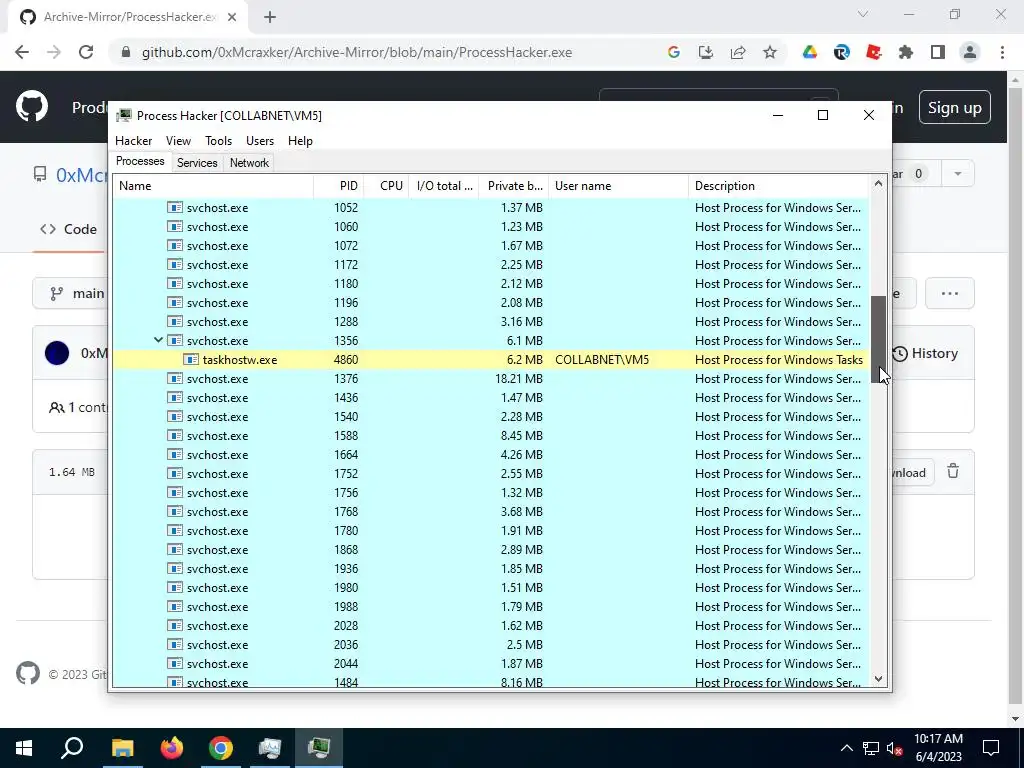Screen dimensions: 1024x768
Task: Select svchost.exe row with PID 1936
Action: [x=490, y=569]
